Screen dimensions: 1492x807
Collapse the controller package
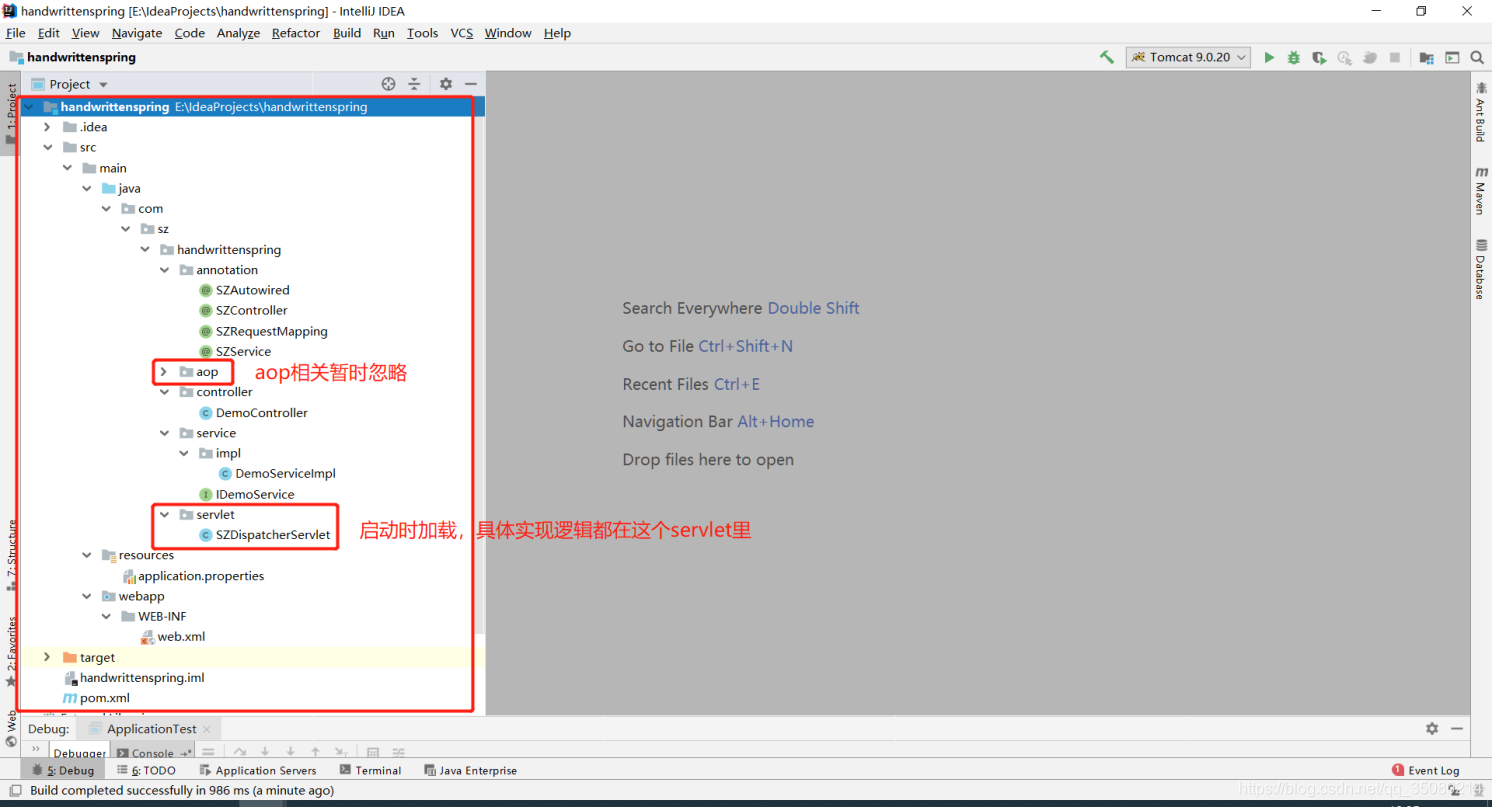point(164,392)
